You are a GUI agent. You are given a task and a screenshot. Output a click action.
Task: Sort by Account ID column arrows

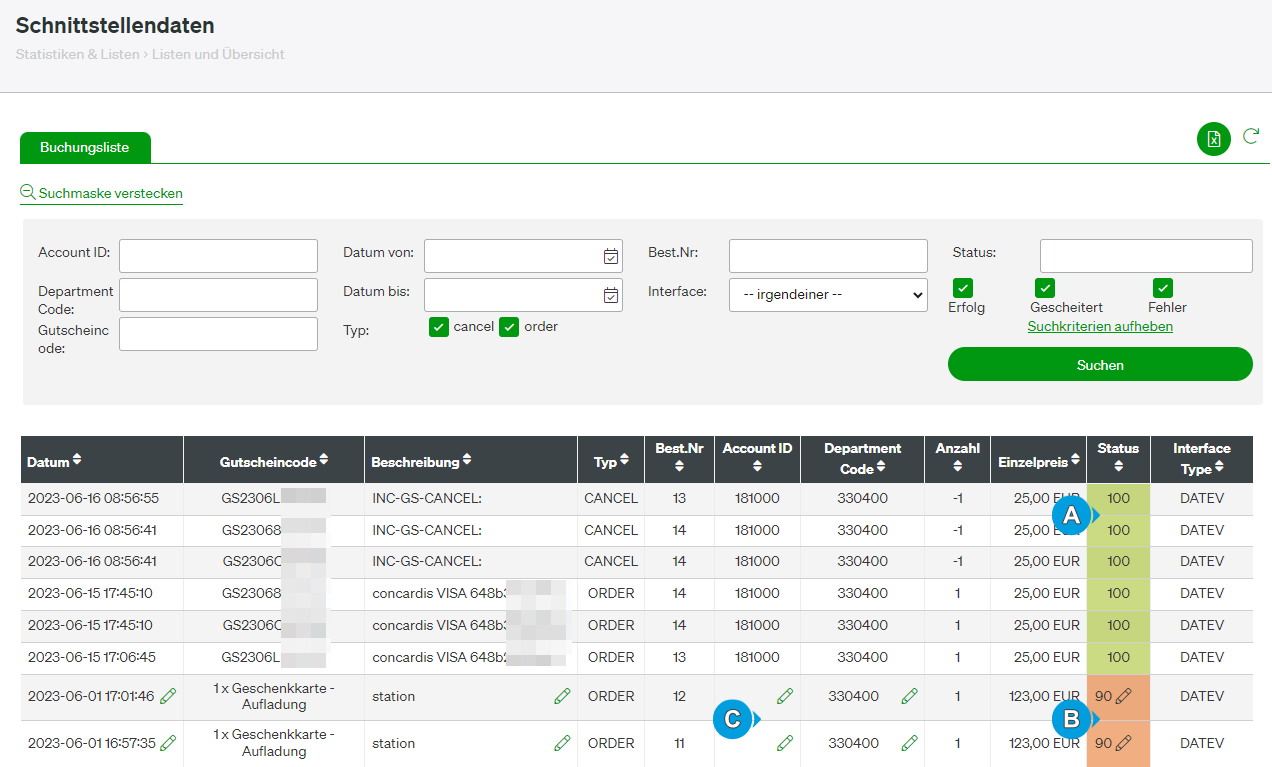757,466
